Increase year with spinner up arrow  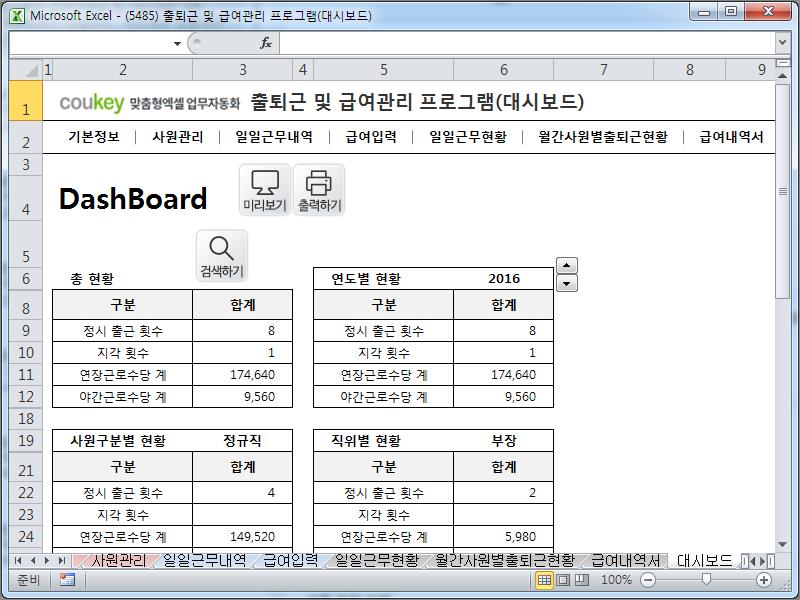click(x=566, y=265)
